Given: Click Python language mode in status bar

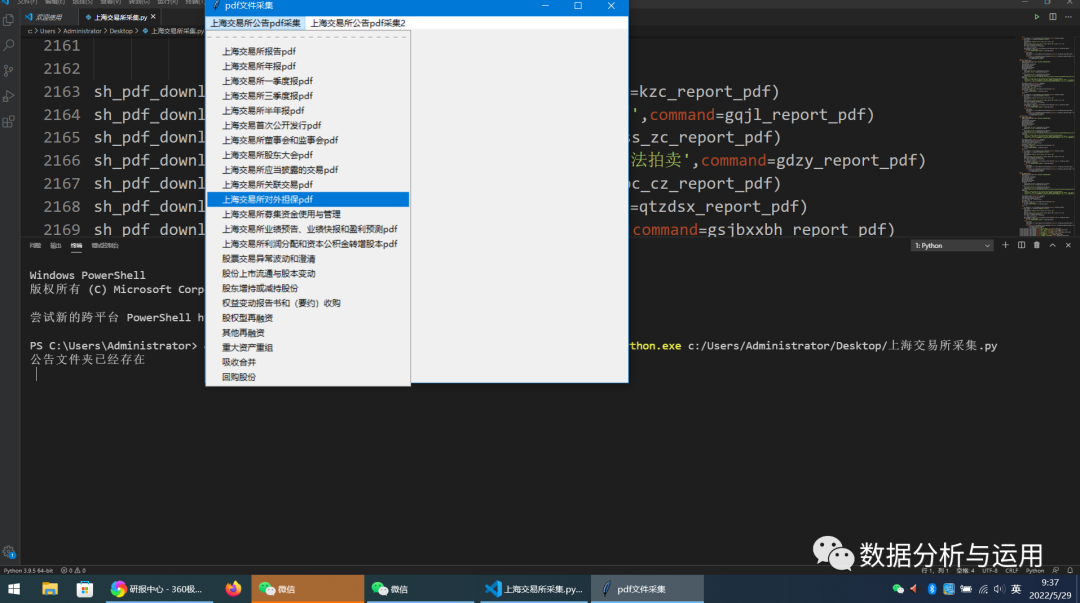Looking at the screenshot, I should (1035, 571).
